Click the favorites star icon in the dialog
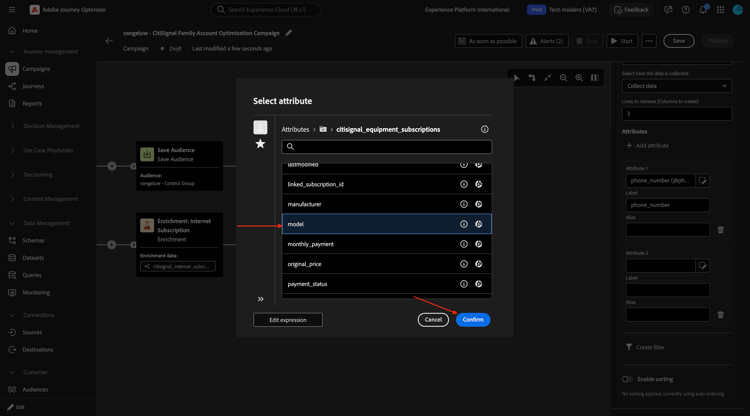750x416 pixels. pos(260,144)
